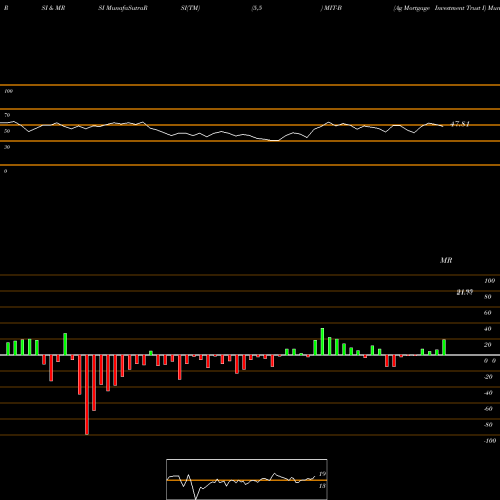The image size is (500, 500).
Task: Click the '70' label on RSI axis
Action: pyautogui.click(x=7, y=115)
